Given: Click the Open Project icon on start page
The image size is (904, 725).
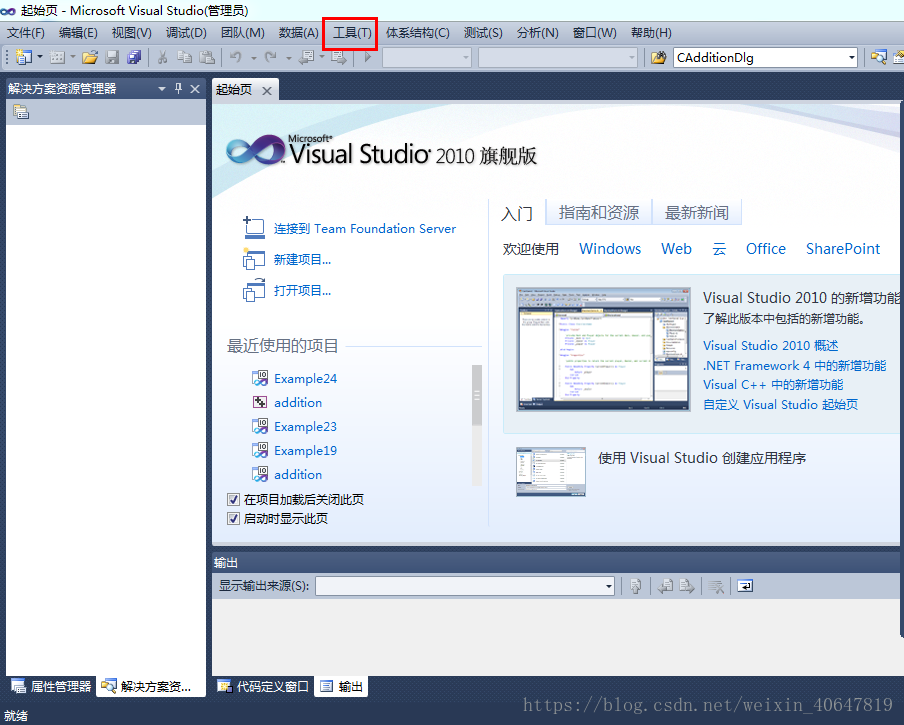Looking at the screenshot, I should [x=254, y=290].
